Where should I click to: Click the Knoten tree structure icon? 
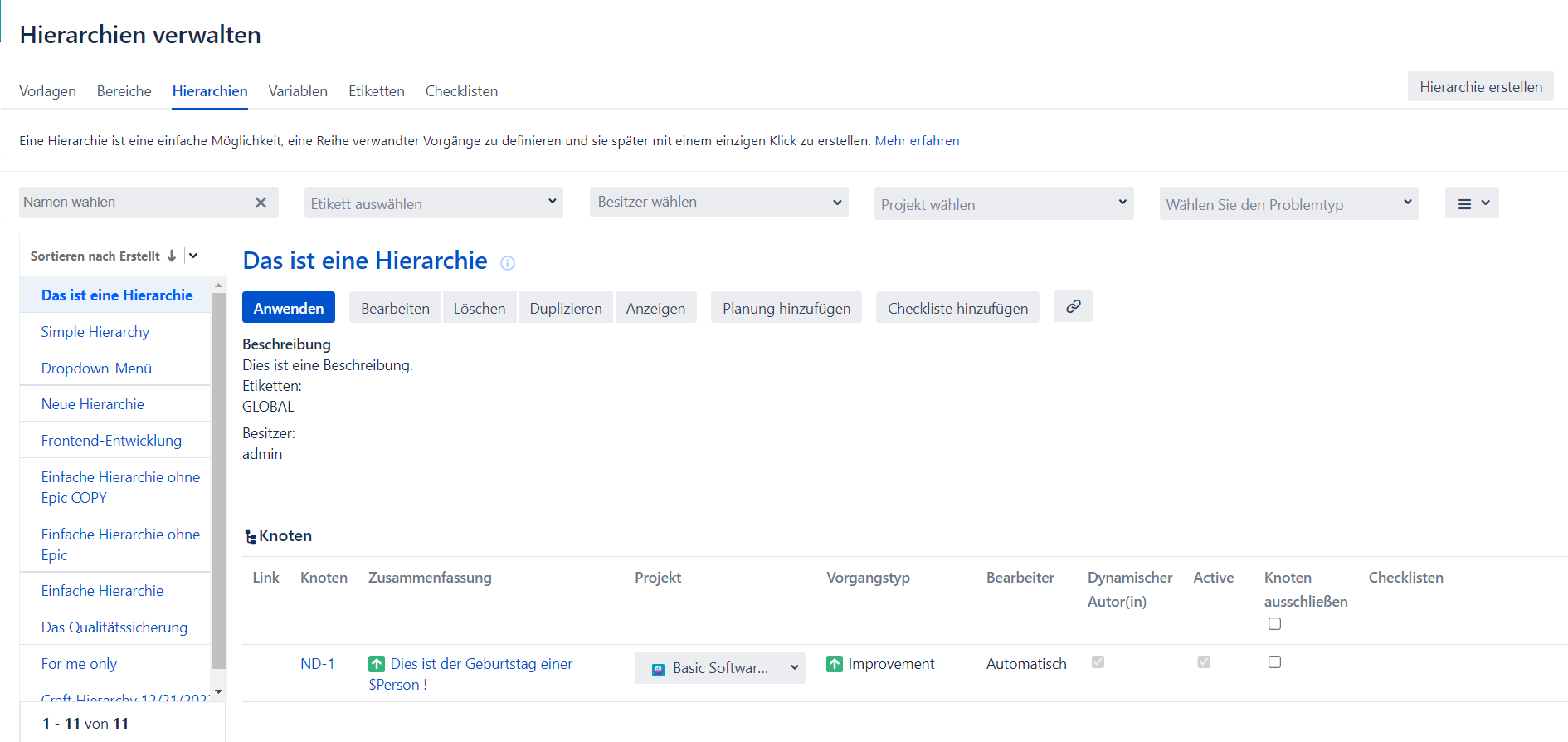[x=250, y=537]
